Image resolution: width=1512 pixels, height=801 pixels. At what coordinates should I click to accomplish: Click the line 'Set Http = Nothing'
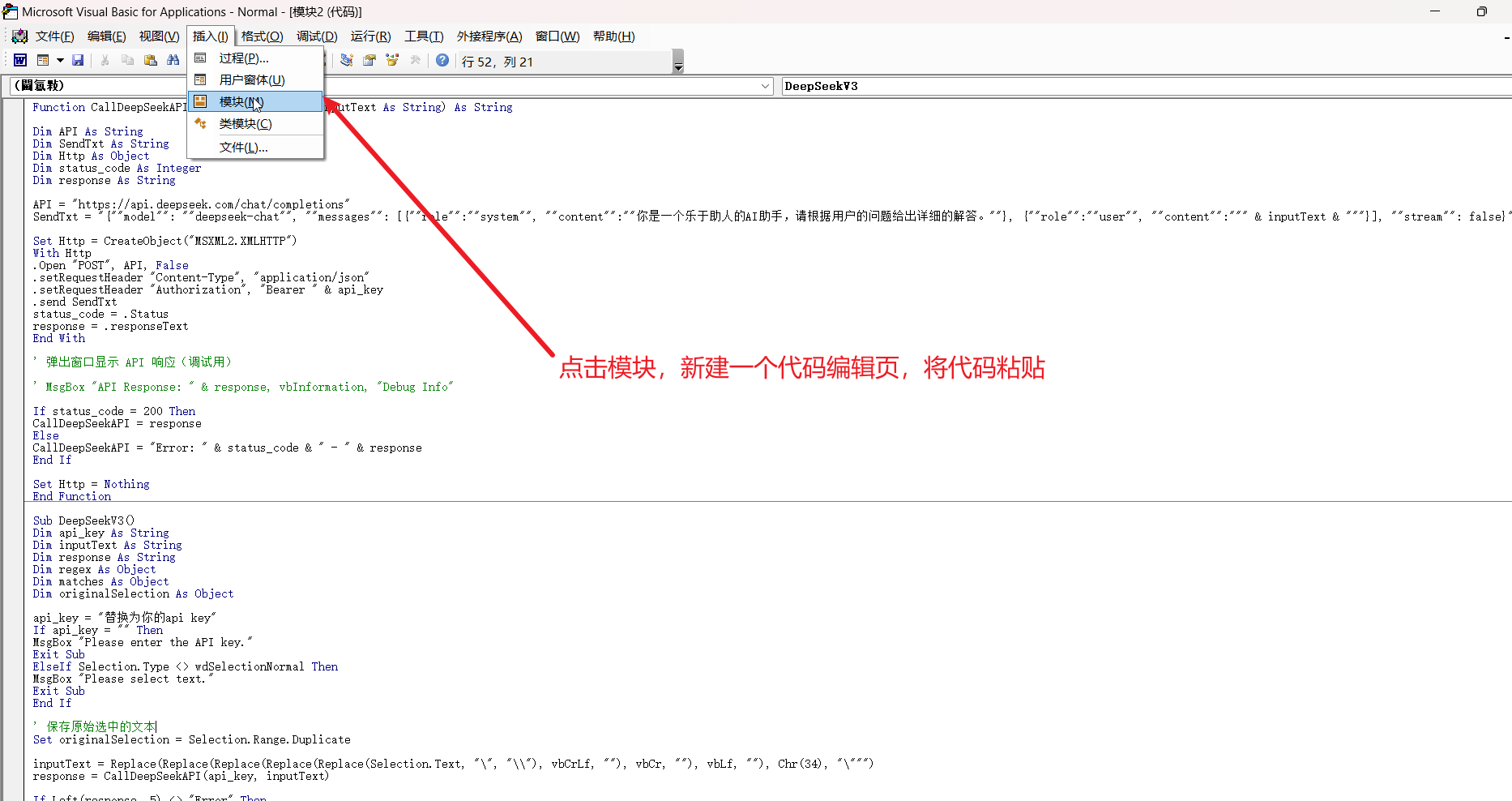coord(91,484)
